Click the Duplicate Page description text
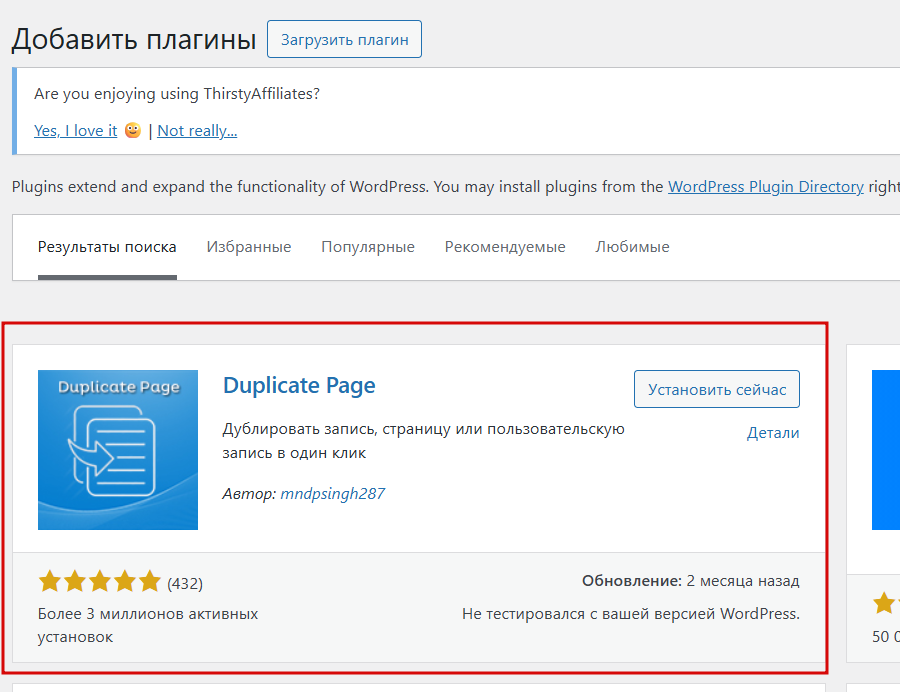Viewport: 900px width, 692px height. point(424,441)
